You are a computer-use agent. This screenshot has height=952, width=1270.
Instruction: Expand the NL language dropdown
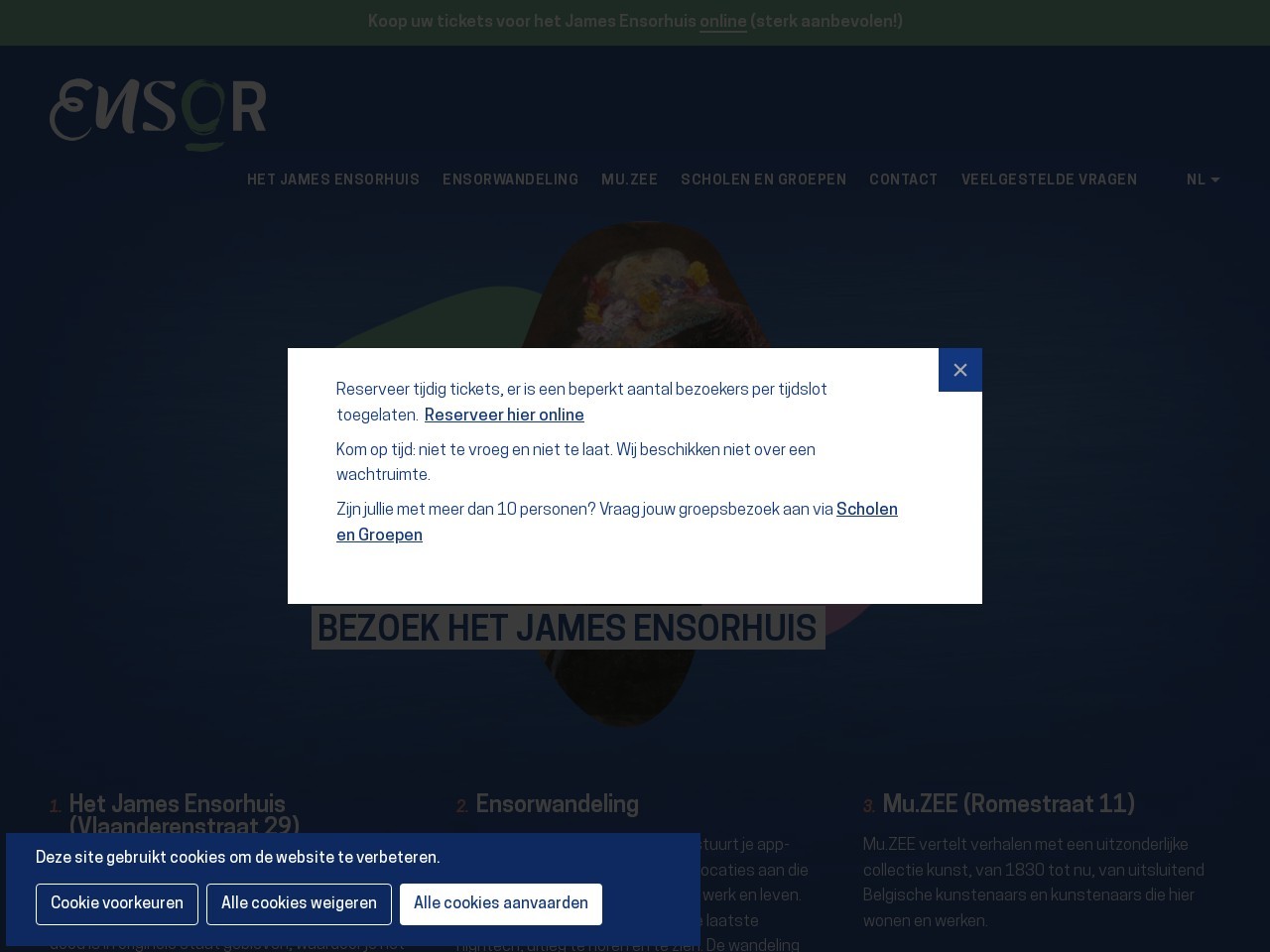(1203, 179)
